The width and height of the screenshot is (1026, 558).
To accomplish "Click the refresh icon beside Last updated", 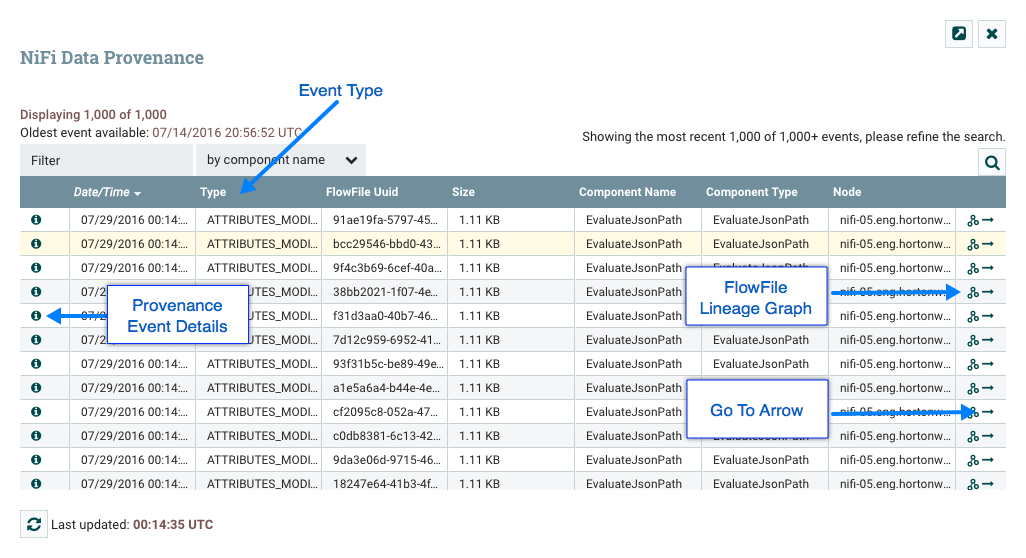I will (x=34, y=524).
